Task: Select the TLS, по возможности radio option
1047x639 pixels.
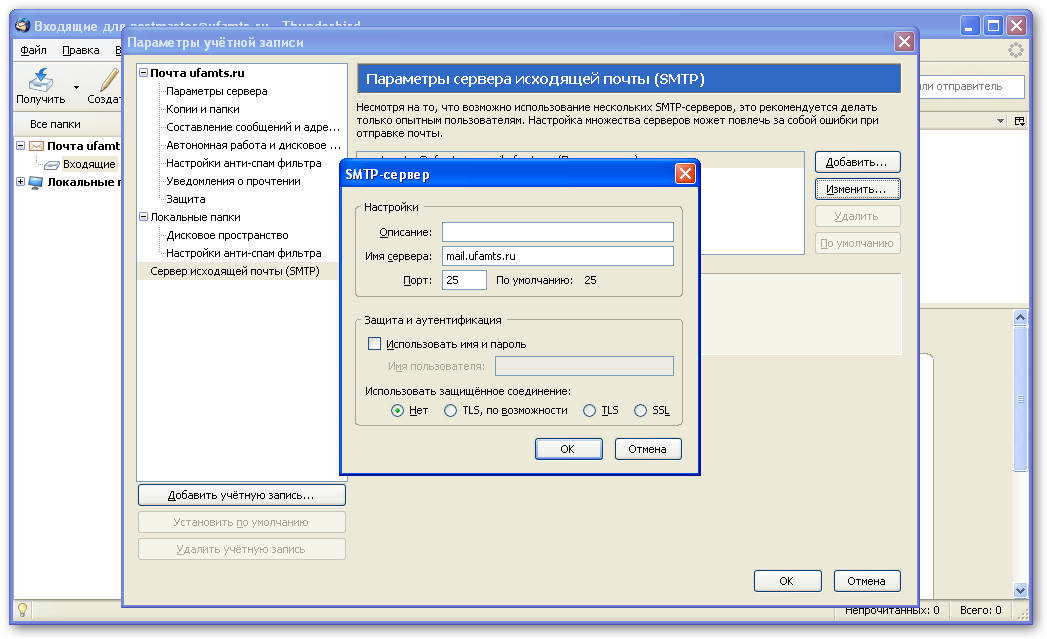Action: 451,410
